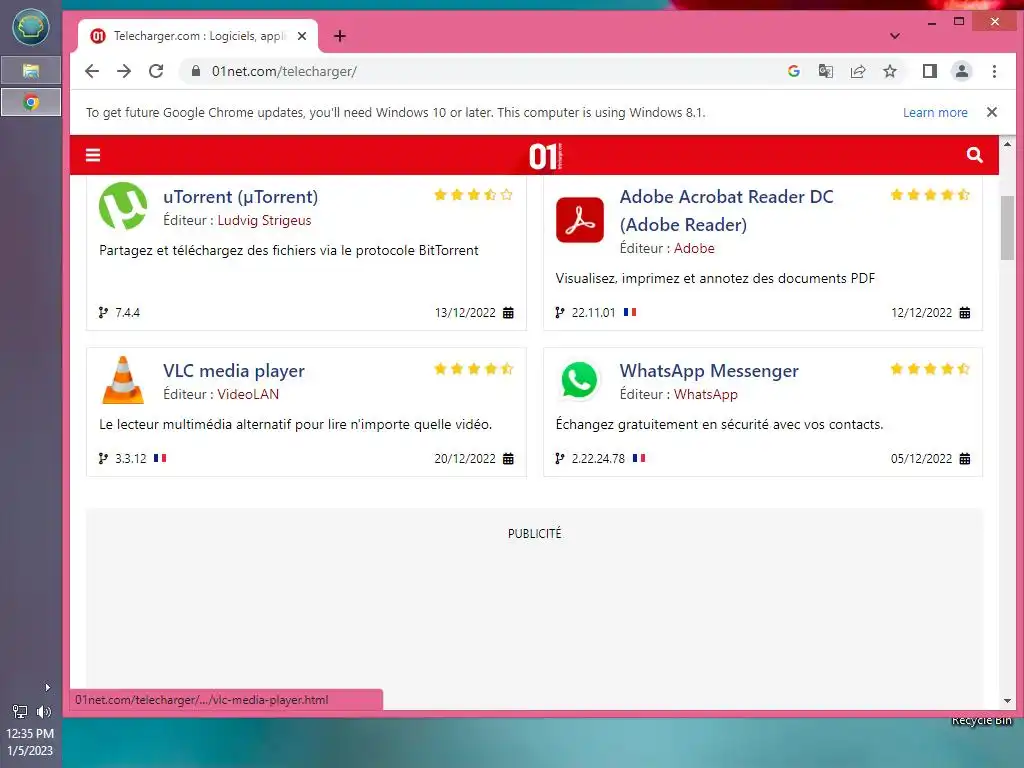
Task: Open the Adobe Acrobat Reader icon
Action: point(580,219)
